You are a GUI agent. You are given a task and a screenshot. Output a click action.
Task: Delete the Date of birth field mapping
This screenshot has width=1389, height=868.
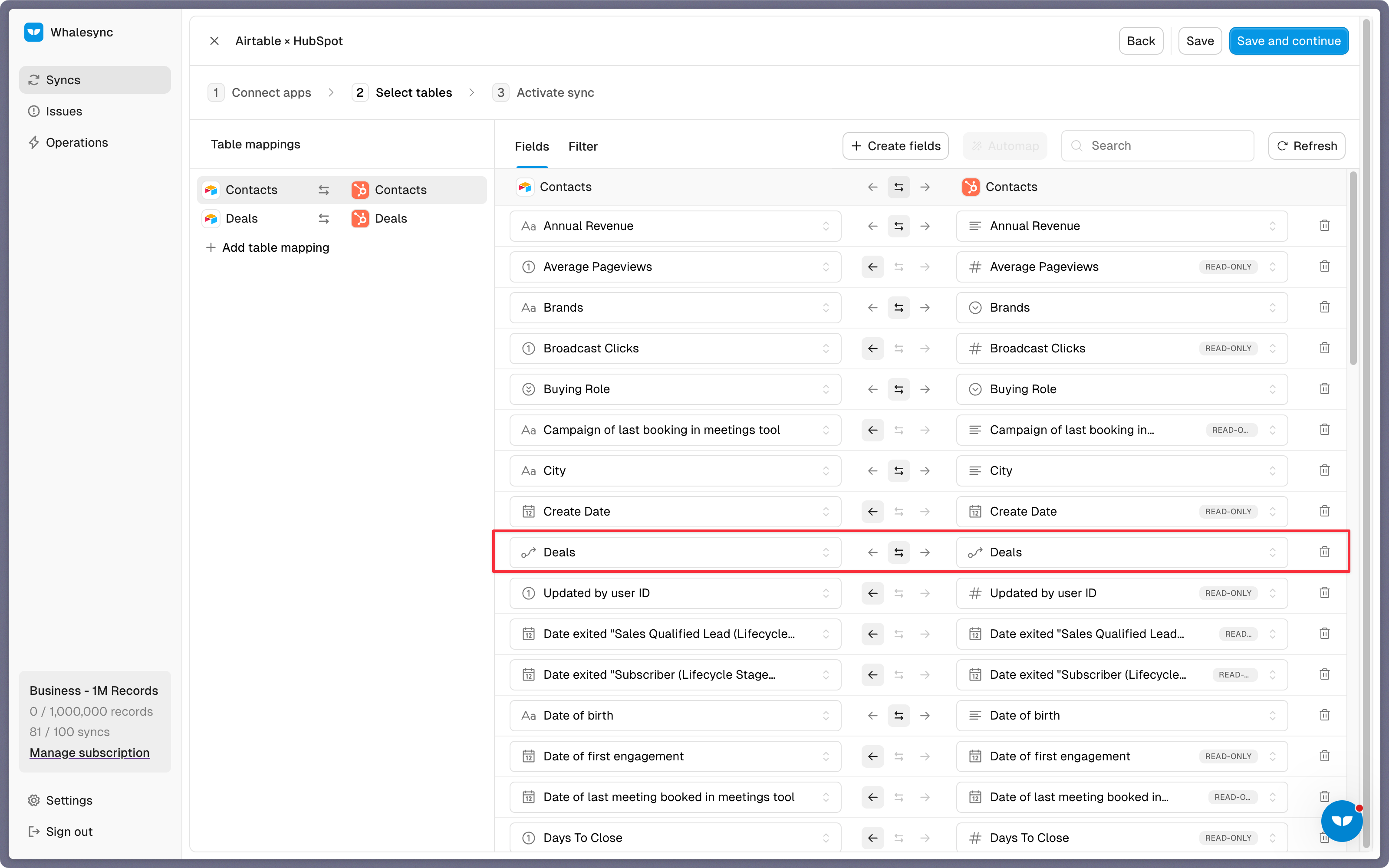point(1324,715)
